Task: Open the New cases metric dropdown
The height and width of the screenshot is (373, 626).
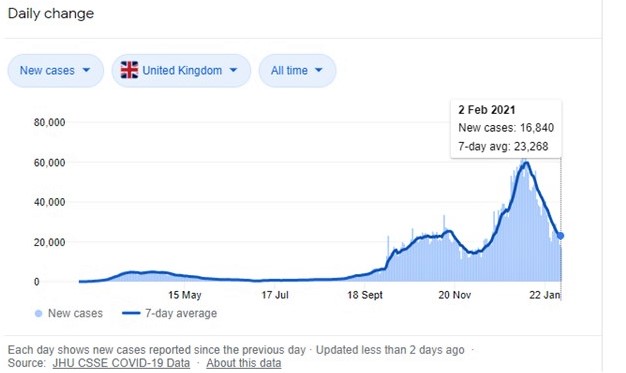Action: coord(55,71)
